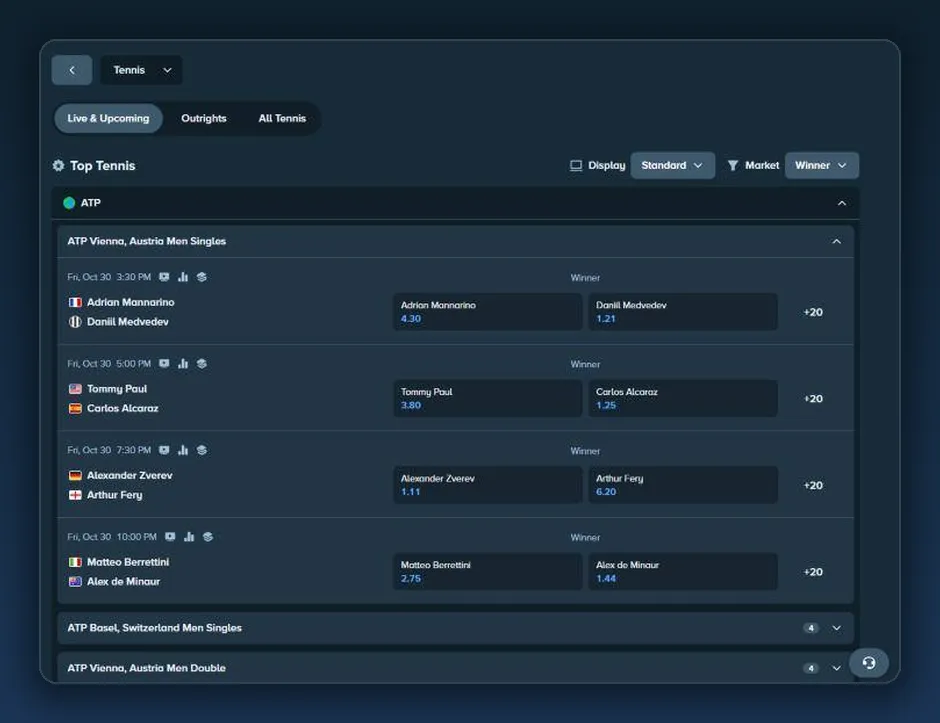This screenshot has width=940, height=723.
Task: Click the Display monitor icon
Action: pyautogui.click(x=576, y=165)
